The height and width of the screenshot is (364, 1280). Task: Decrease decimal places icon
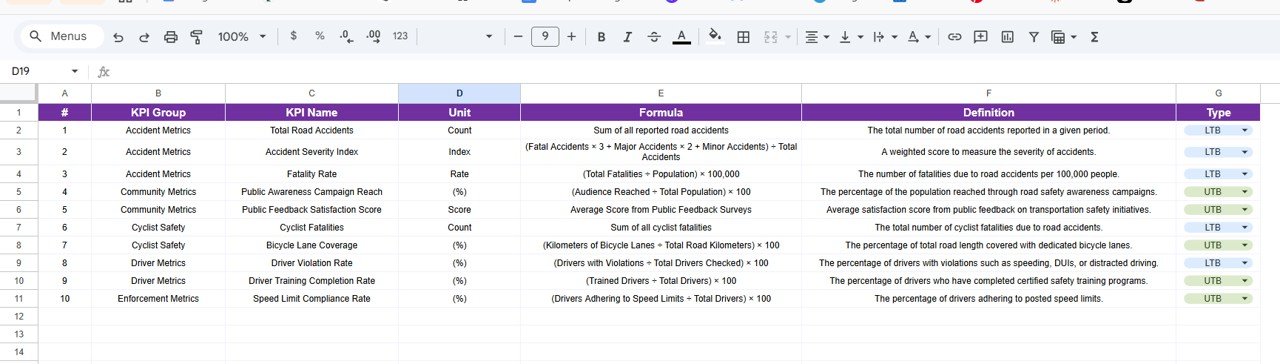(x=347, y=36)
